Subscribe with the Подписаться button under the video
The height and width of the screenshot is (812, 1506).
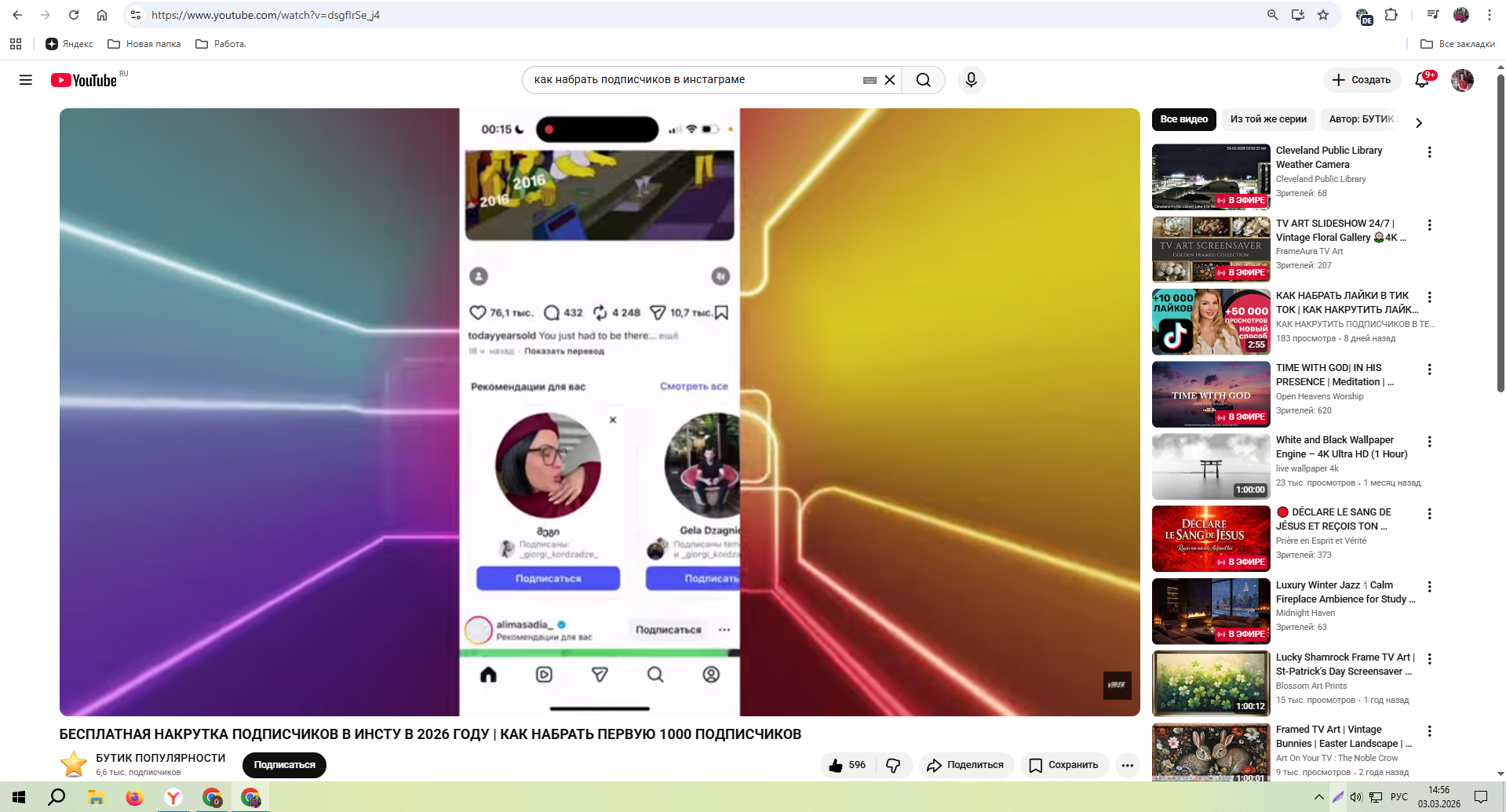[284, 765]
